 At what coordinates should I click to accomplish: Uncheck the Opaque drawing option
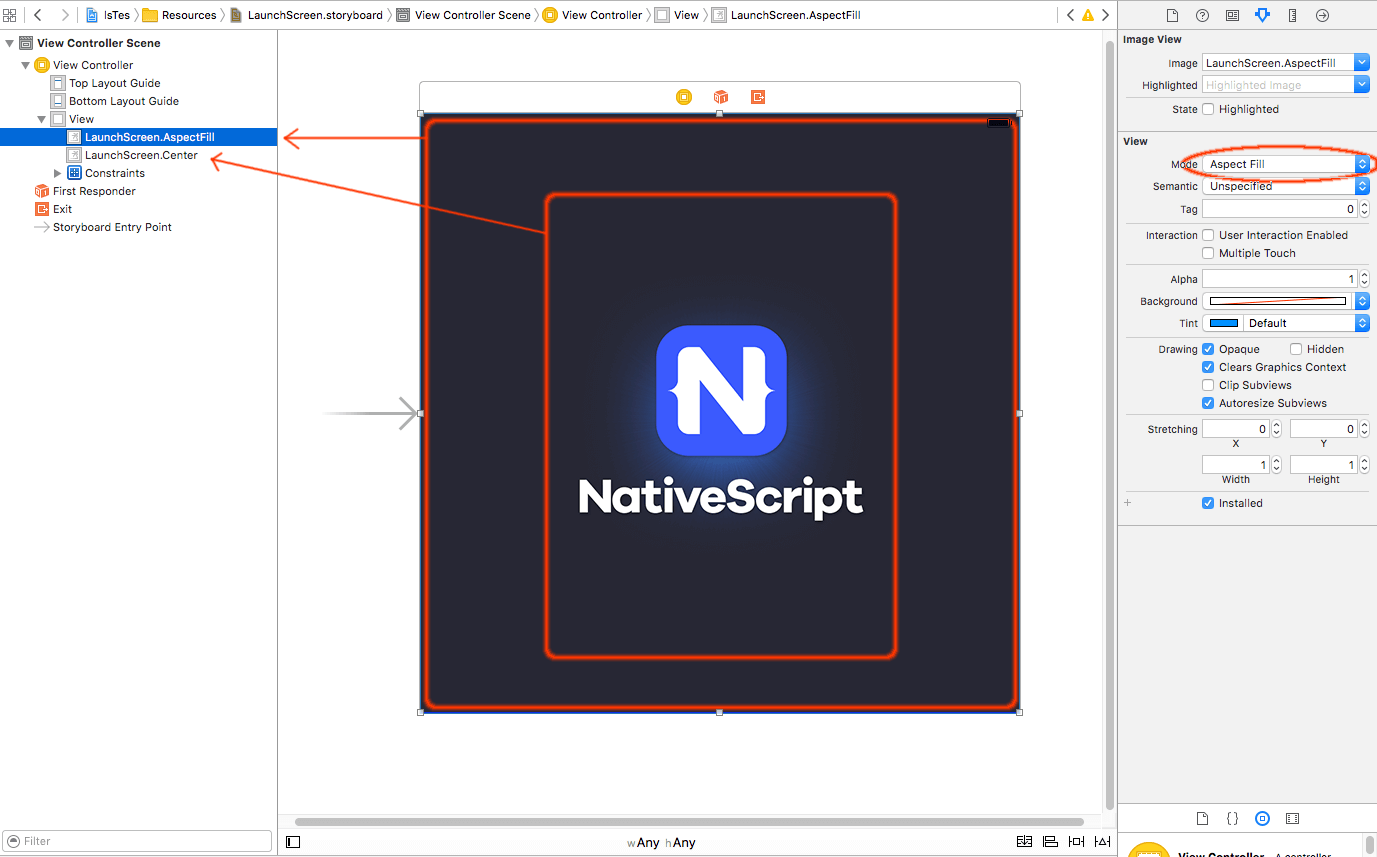tap(1208, 348)
